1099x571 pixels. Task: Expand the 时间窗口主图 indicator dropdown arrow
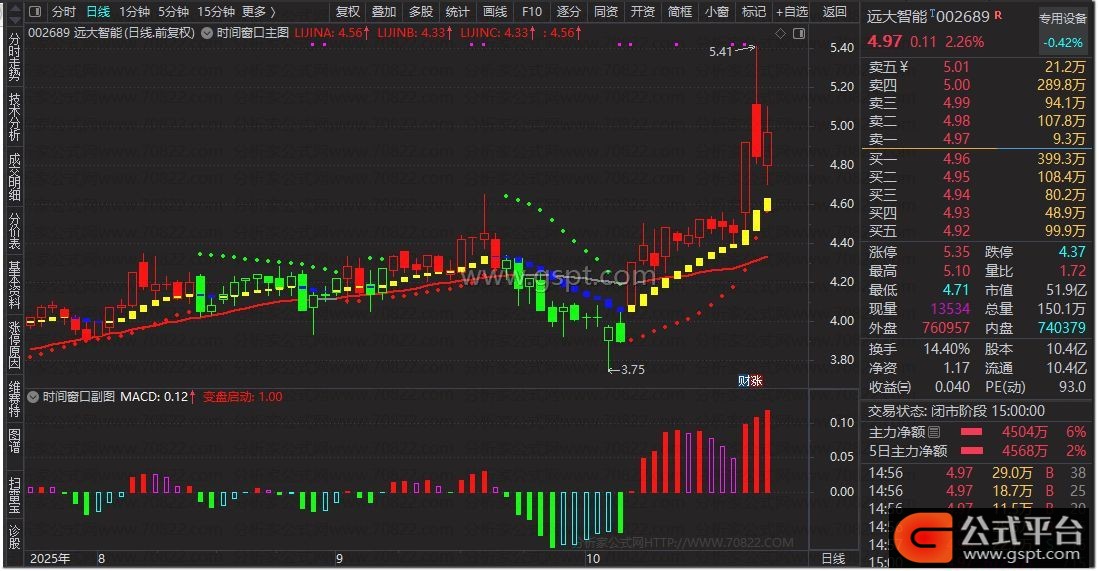(x=208, y=33)
